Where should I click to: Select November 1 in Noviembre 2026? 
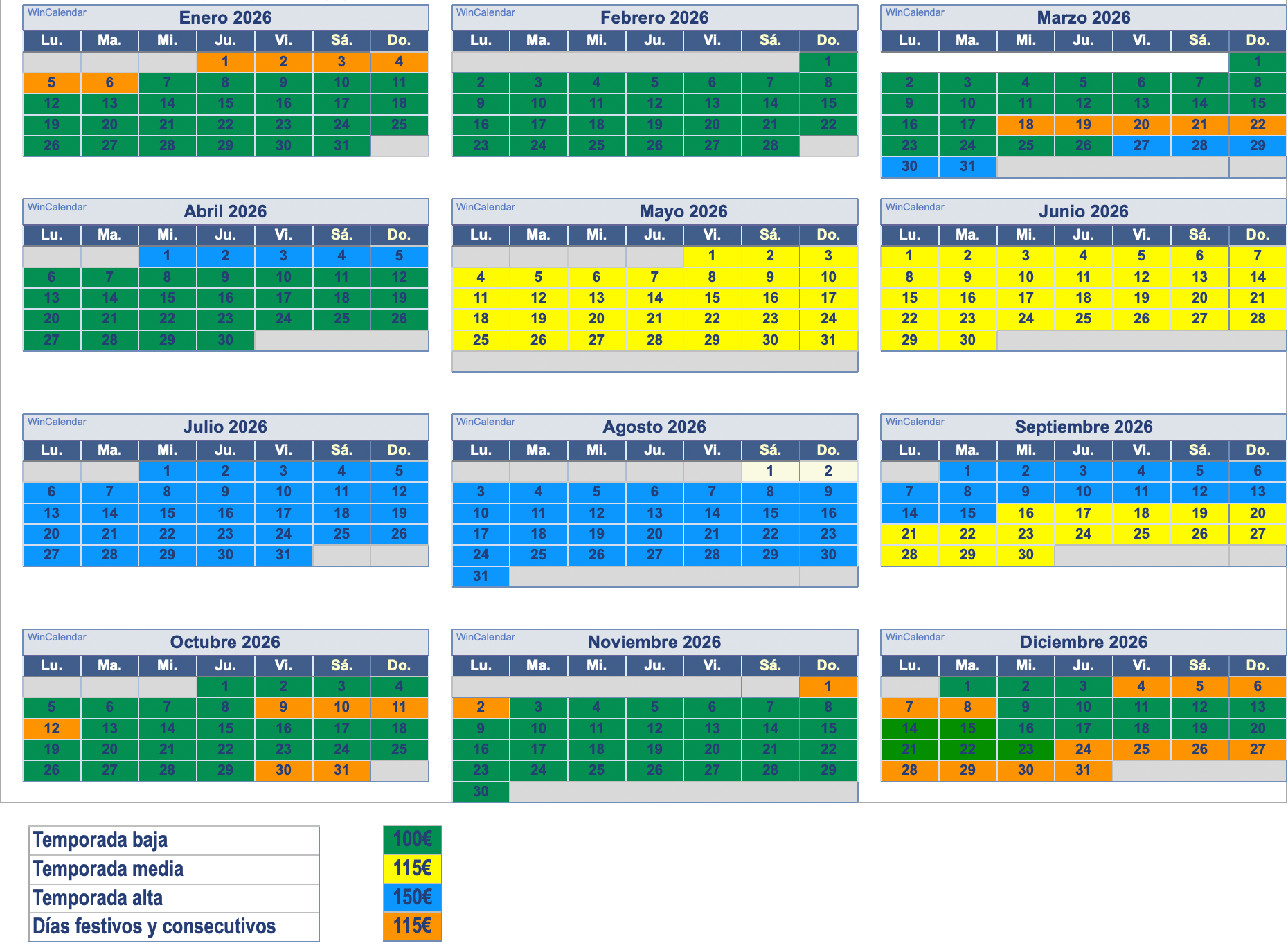pos(828,686)
